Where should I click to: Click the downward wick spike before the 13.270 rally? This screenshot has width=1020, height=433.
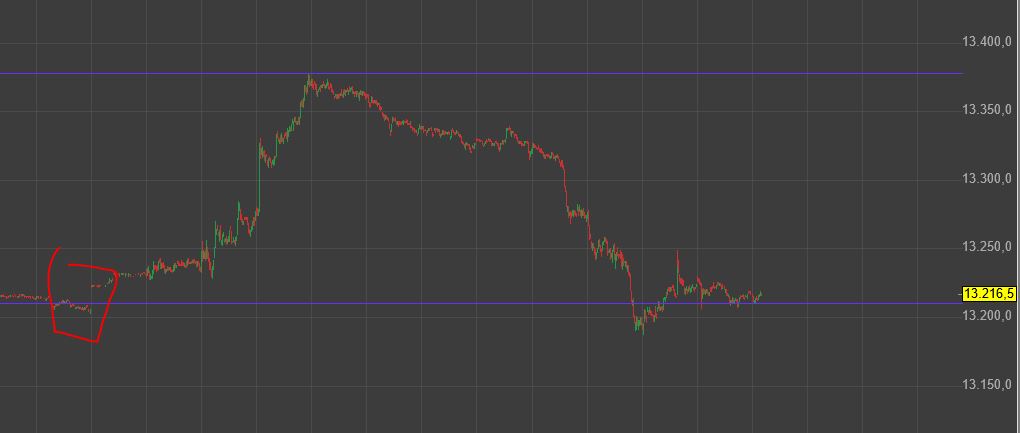pos(212,268)
